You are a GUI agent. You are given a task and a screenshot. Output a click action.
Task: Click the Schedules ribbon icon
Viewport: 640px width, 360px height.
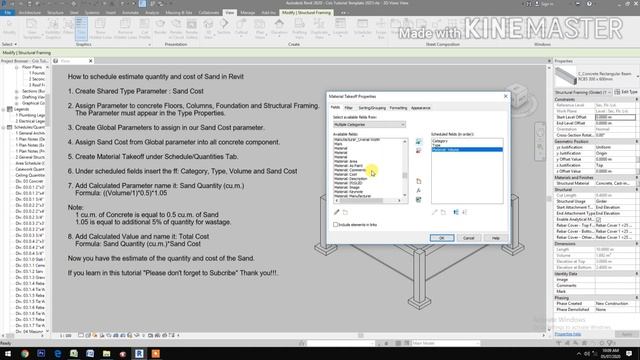pos(362,27)
